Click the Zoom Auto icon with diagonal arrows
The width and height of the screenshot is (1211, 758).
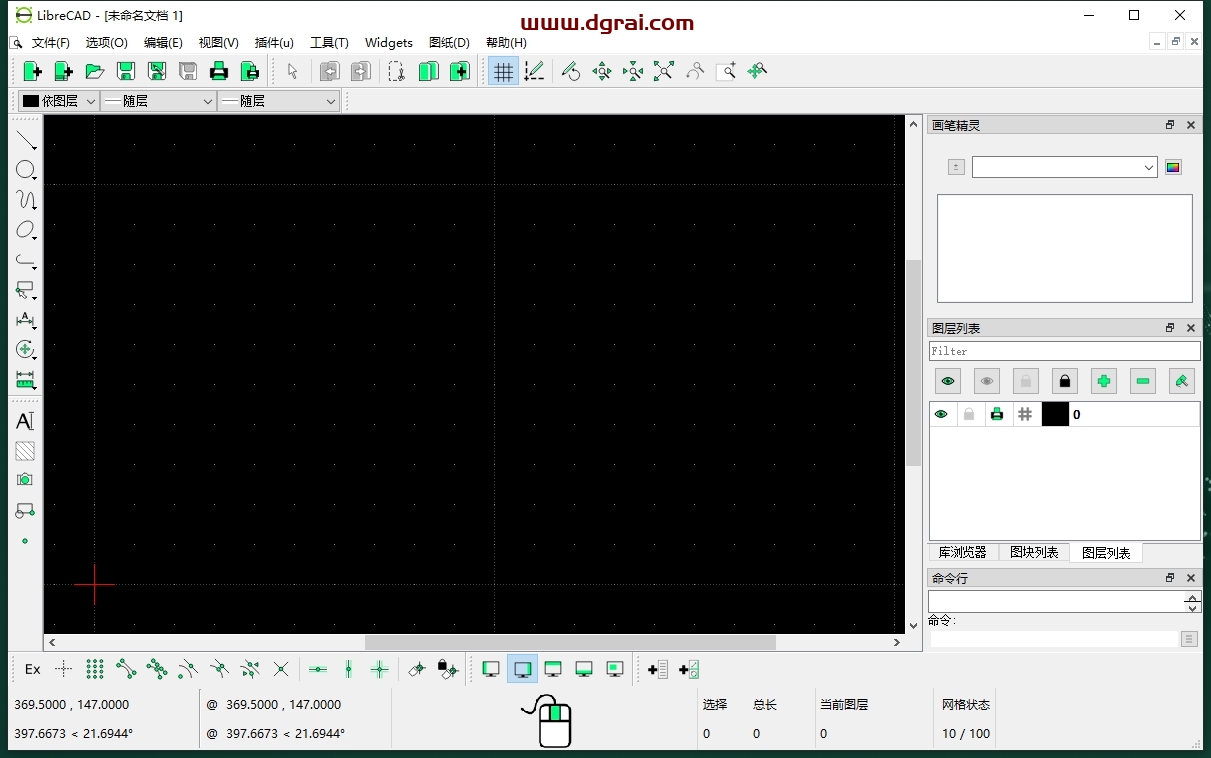click(664, 71)
